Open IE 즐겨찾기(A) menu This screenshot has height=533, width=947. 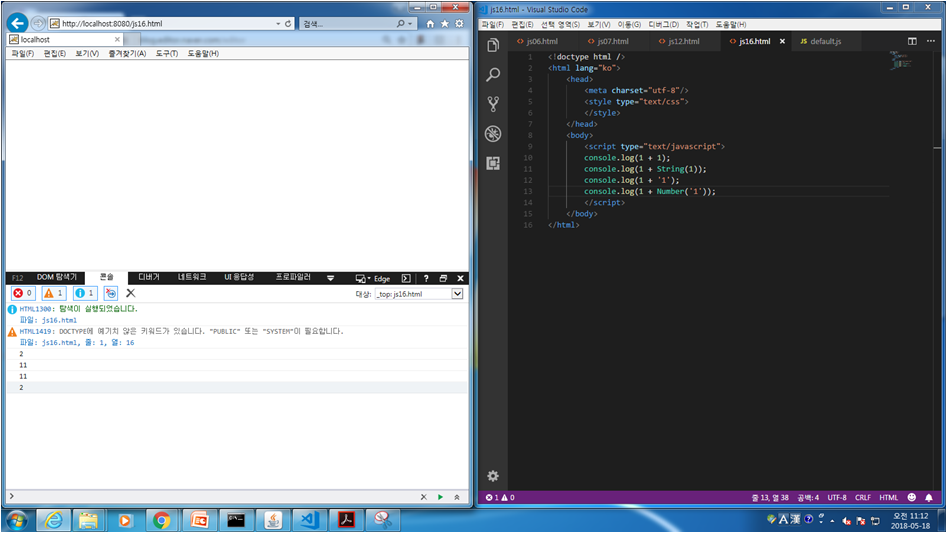[127, 54]
